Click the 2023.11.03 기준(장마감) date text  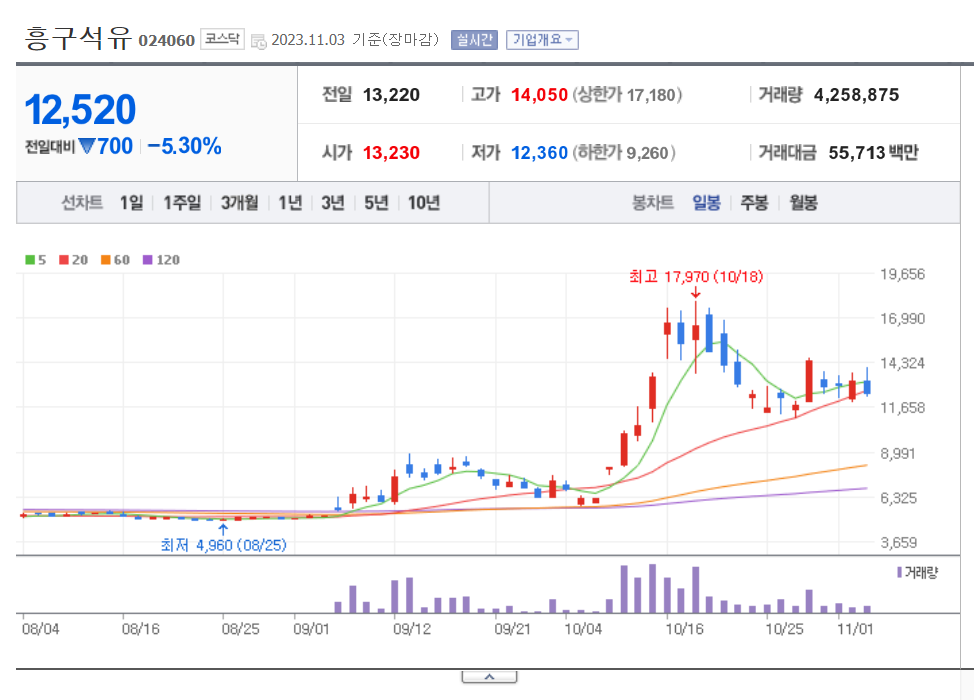[x=355, y=40]
